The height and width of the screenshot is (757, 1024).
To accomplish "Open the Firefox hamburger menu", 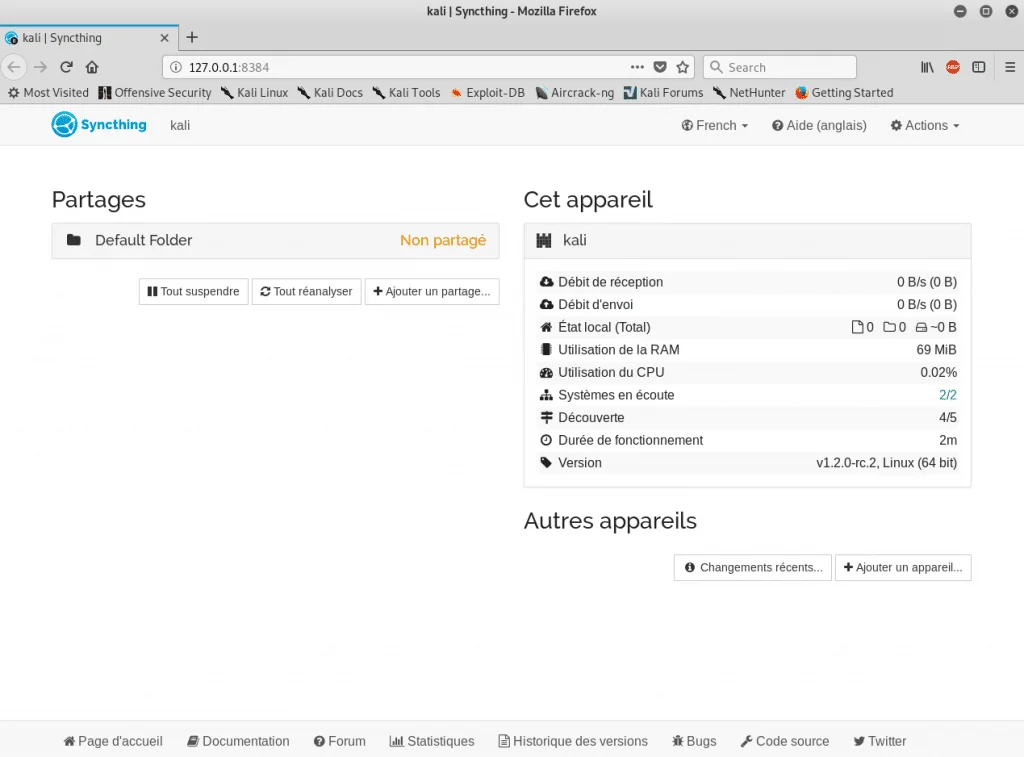I will (x=1006, y=67).
